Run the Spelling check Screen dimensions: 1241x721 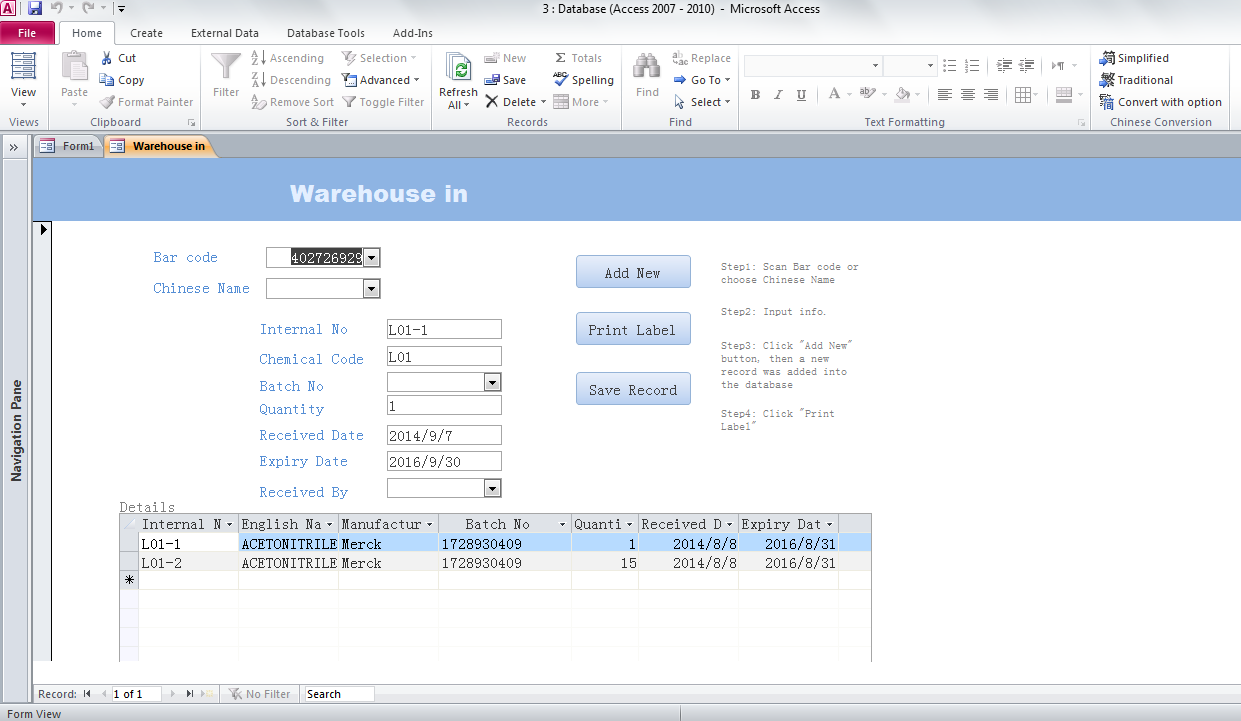pos(583,80)
